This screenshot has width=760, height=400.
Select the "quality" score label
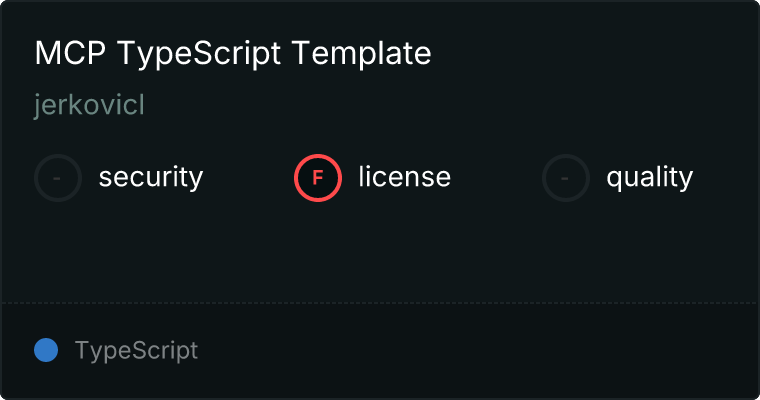[x=649, y=178]
